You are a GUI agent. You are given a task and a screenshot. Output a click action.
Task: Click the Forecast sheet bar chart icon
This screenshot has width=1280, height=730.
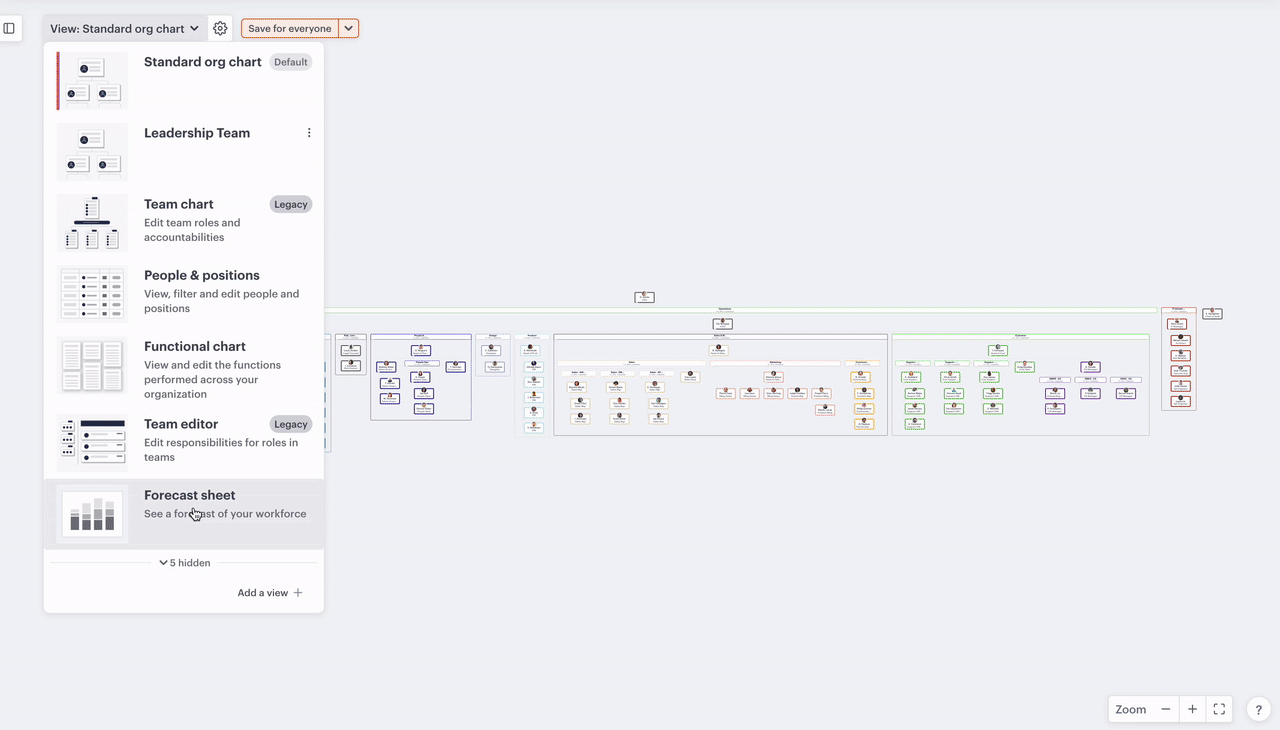pyautogui.click(x=92, y=514)
